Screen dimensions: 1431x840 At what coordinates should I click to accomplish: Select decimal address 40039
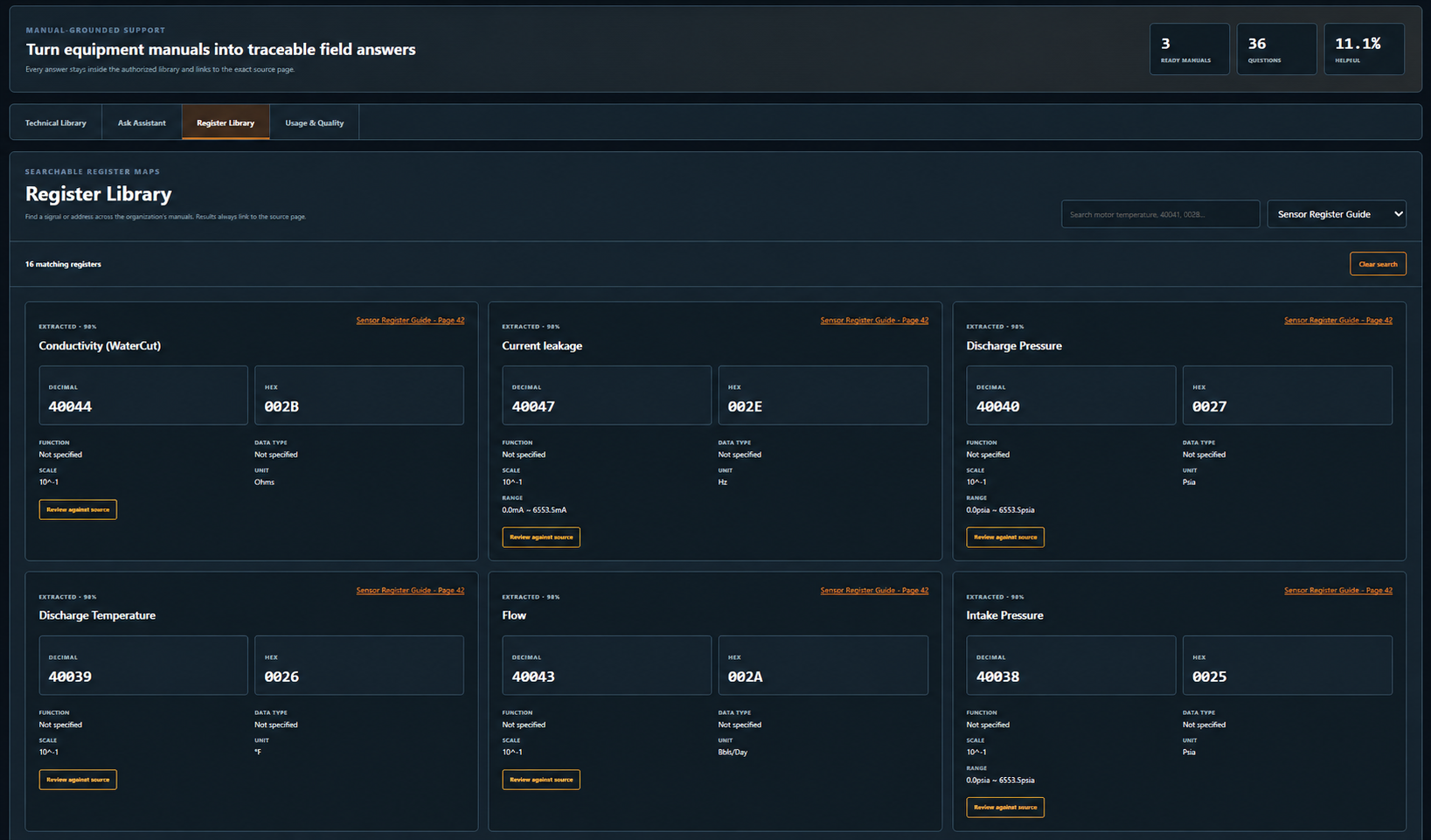[x=70, y=677]
